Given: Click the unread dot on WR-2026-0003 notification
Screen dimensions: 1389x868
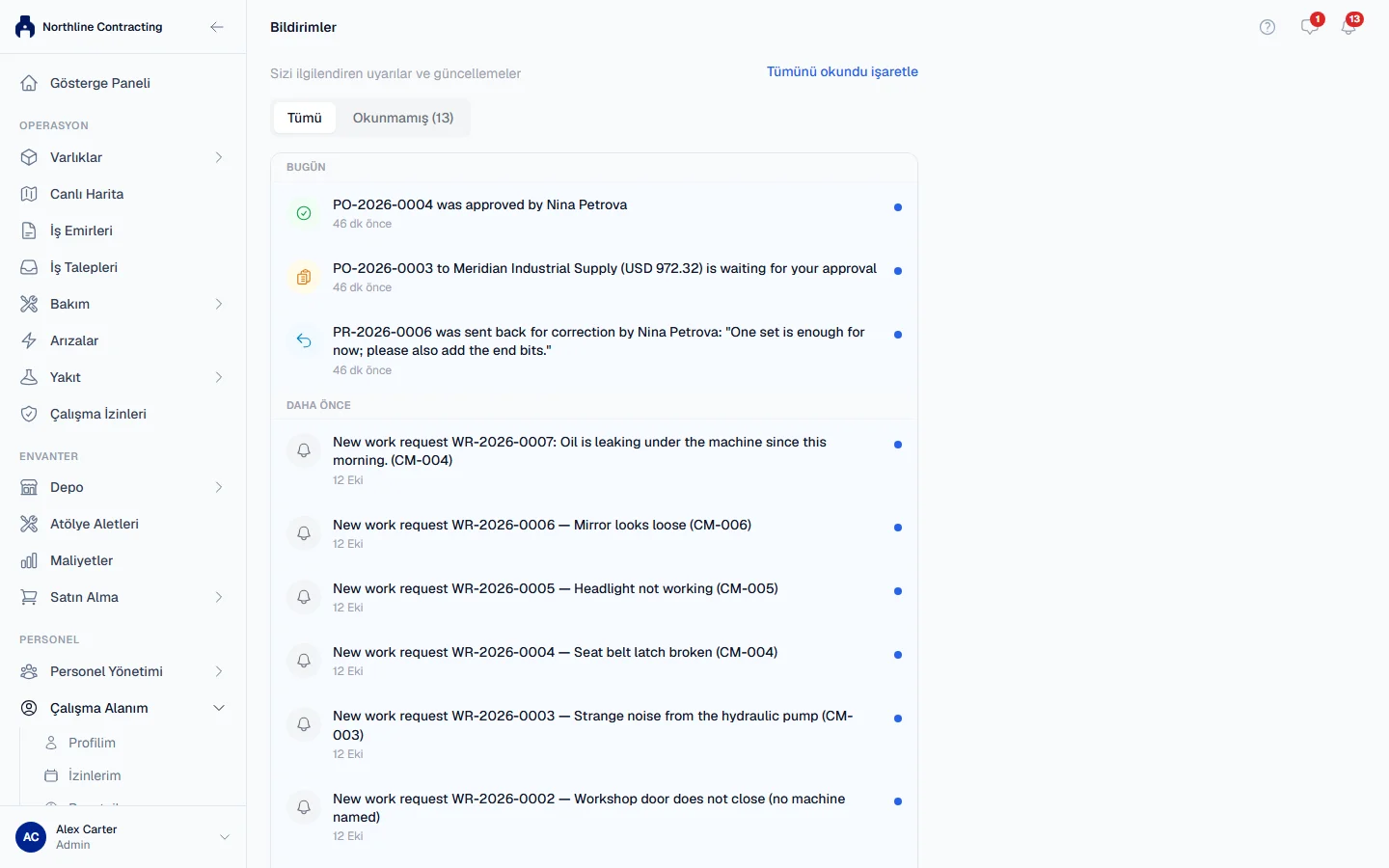Looking at the screenshot, I should [898, 719].
